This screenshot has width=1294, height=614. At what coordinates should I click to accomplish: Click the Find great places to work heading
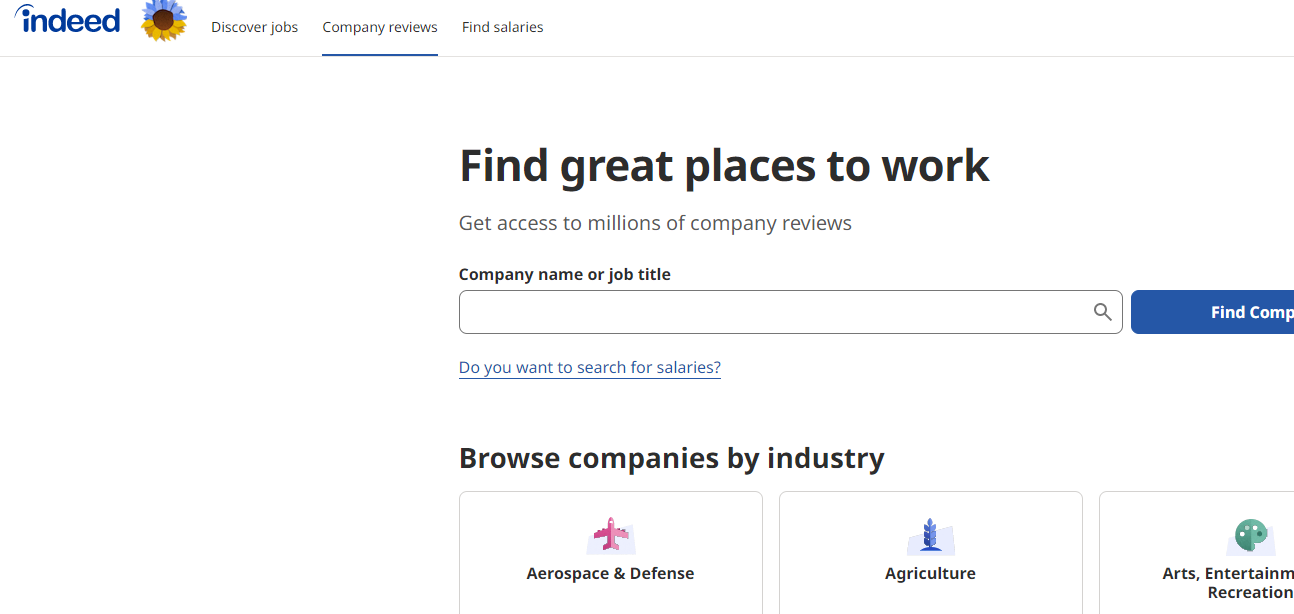(x=724, y=166)
